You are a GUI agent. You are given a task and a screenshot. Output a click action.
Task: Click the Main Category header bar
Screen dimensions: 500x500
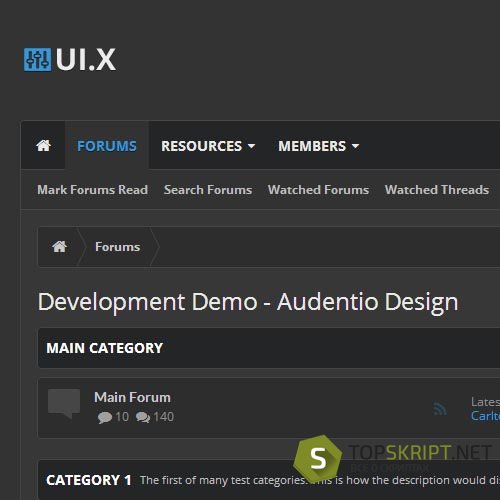pyautogui.click(x=269, y=348)
